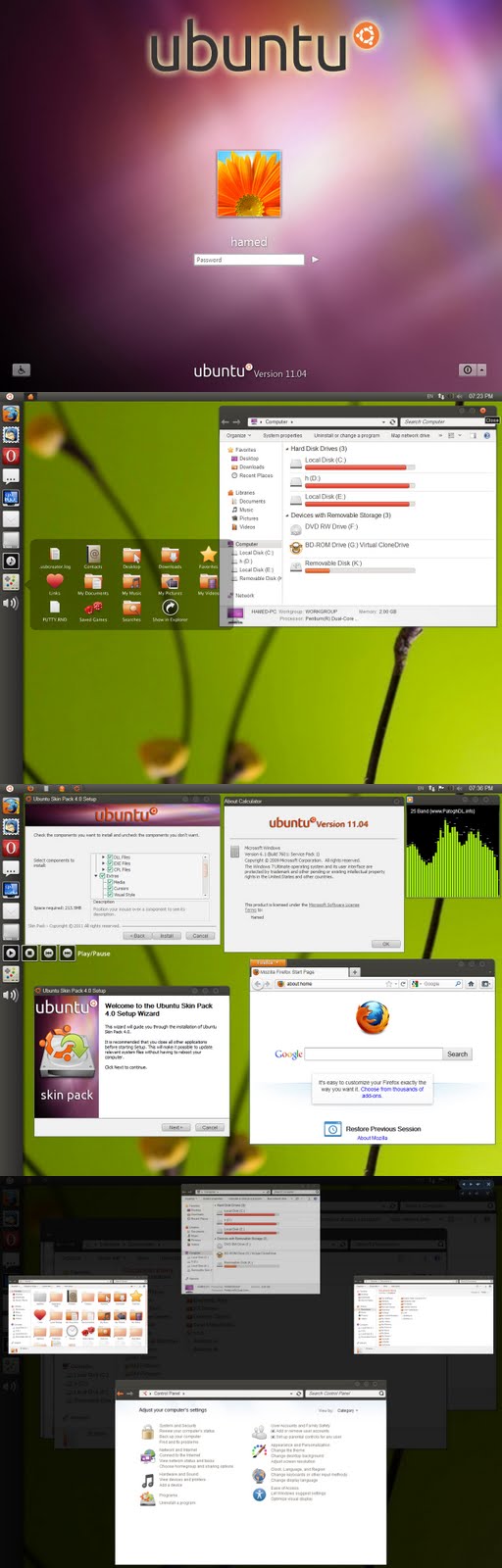Screen dimensions: 502x1568
Task: Click the Password input field
Action: [x=249, y=260]
